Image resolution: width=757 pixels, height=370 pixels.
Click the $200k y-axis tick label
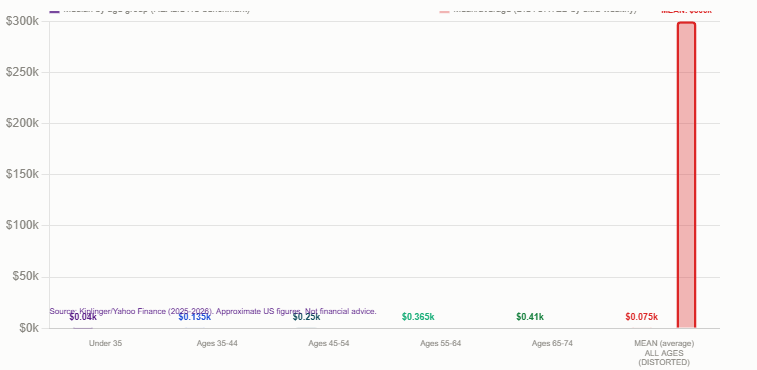[22, 123]
